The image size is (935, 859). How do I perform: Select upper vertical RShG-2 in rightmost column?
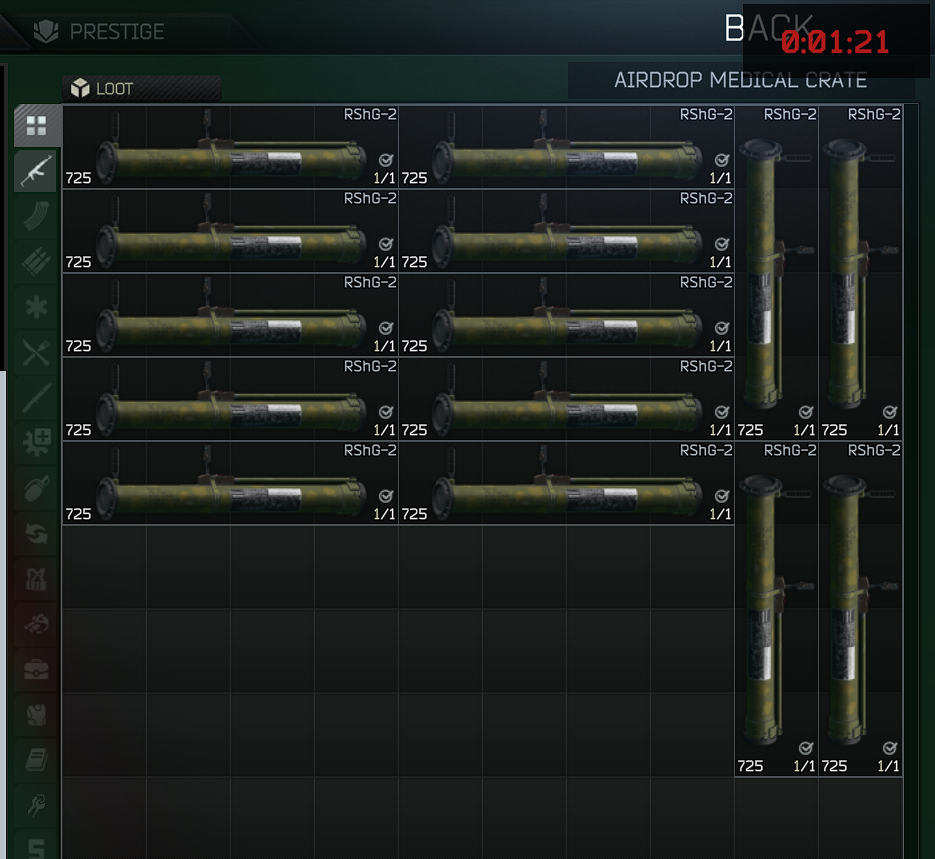pyautogui.click(x=860, y=272)
